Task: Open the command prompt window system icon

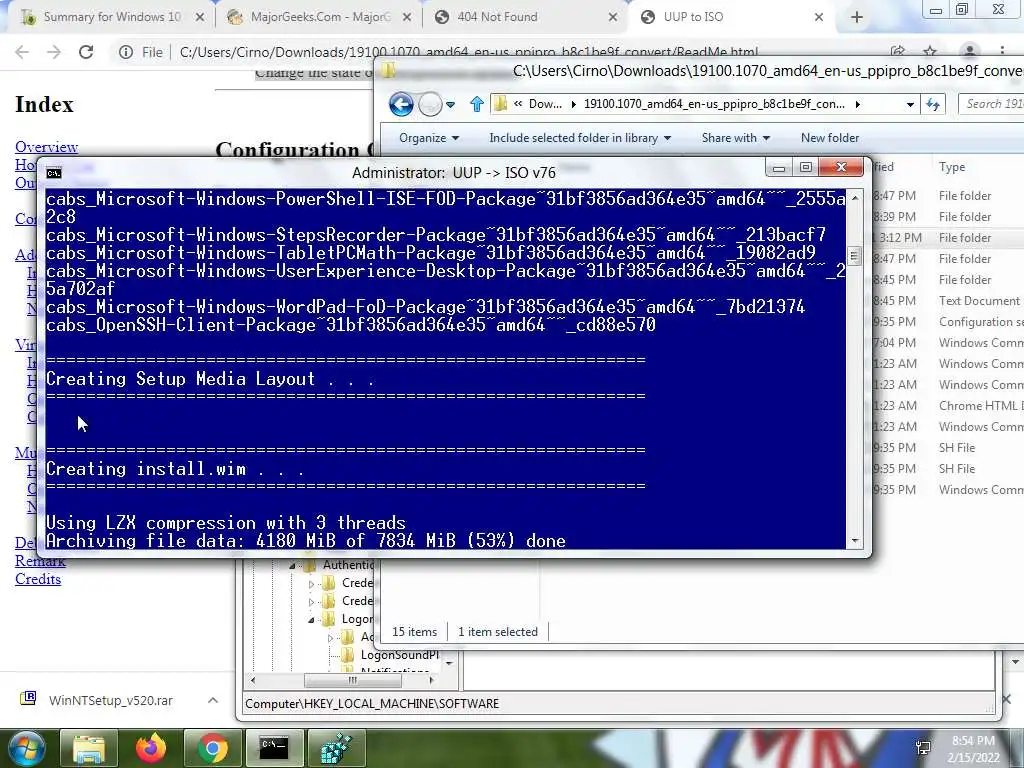Action: coord(54,172)
